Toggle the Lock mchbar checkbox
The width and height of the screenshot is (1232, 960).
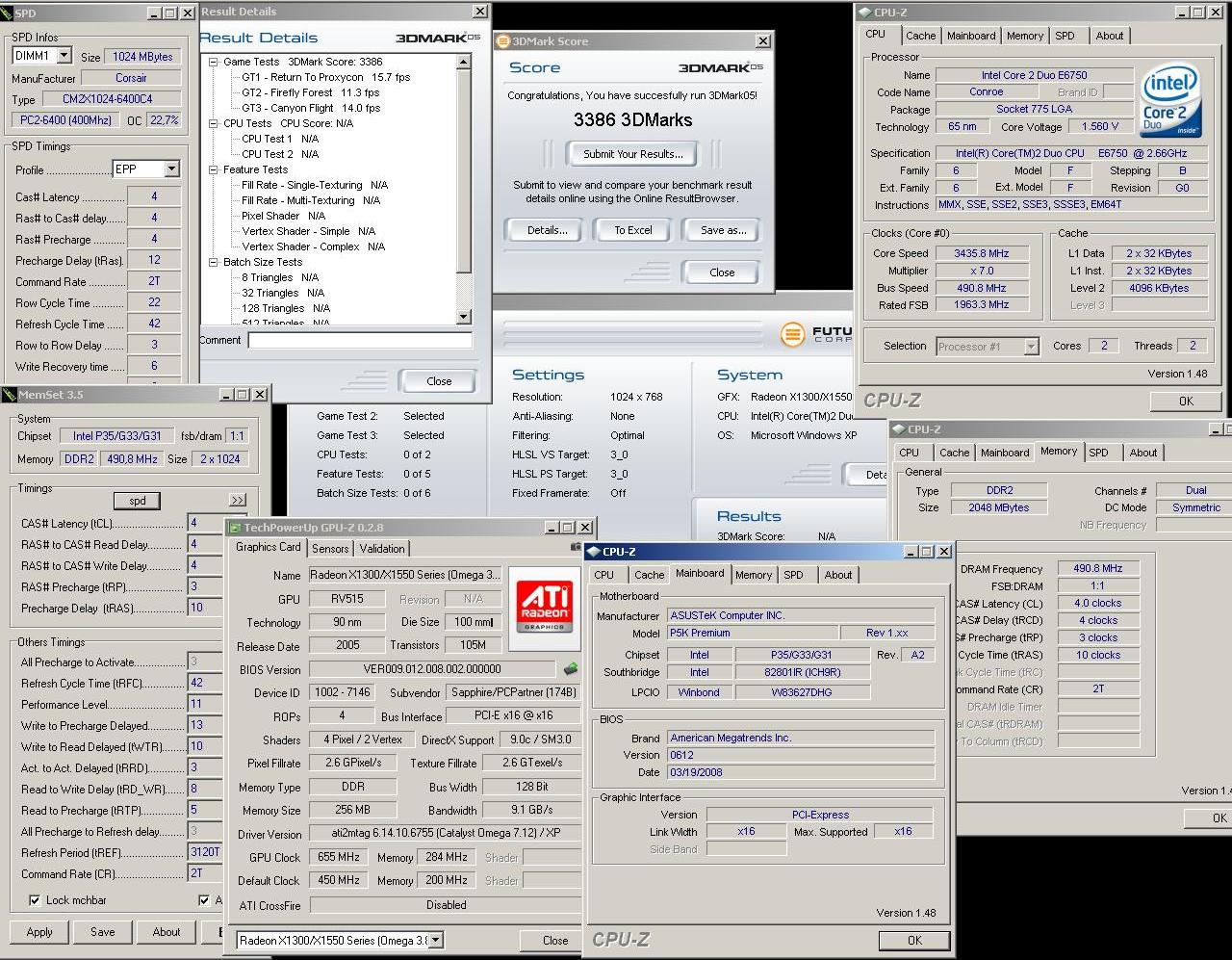[35, 900]
